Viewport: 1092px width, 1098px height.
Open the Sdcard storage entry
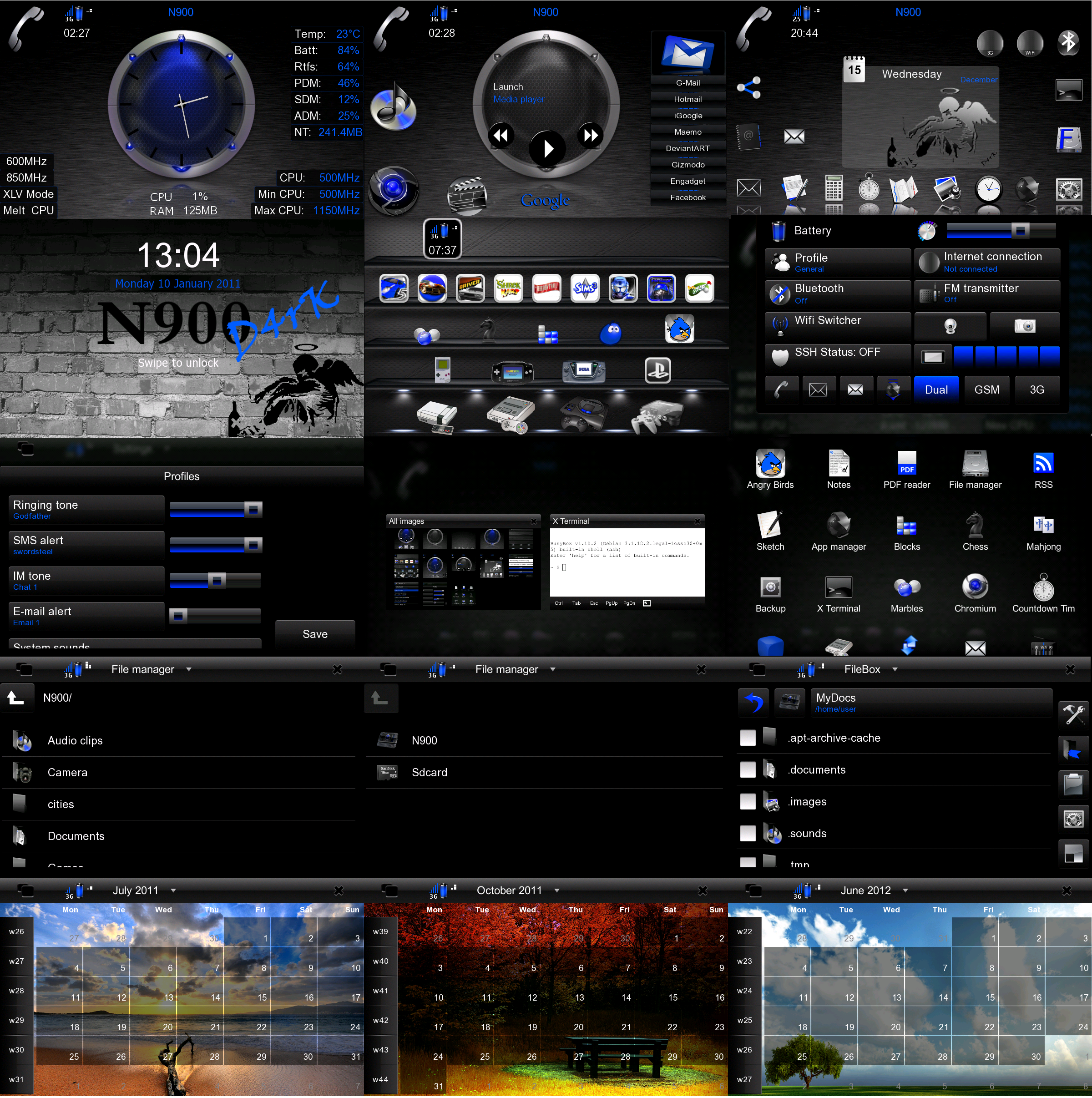(544, 773)
